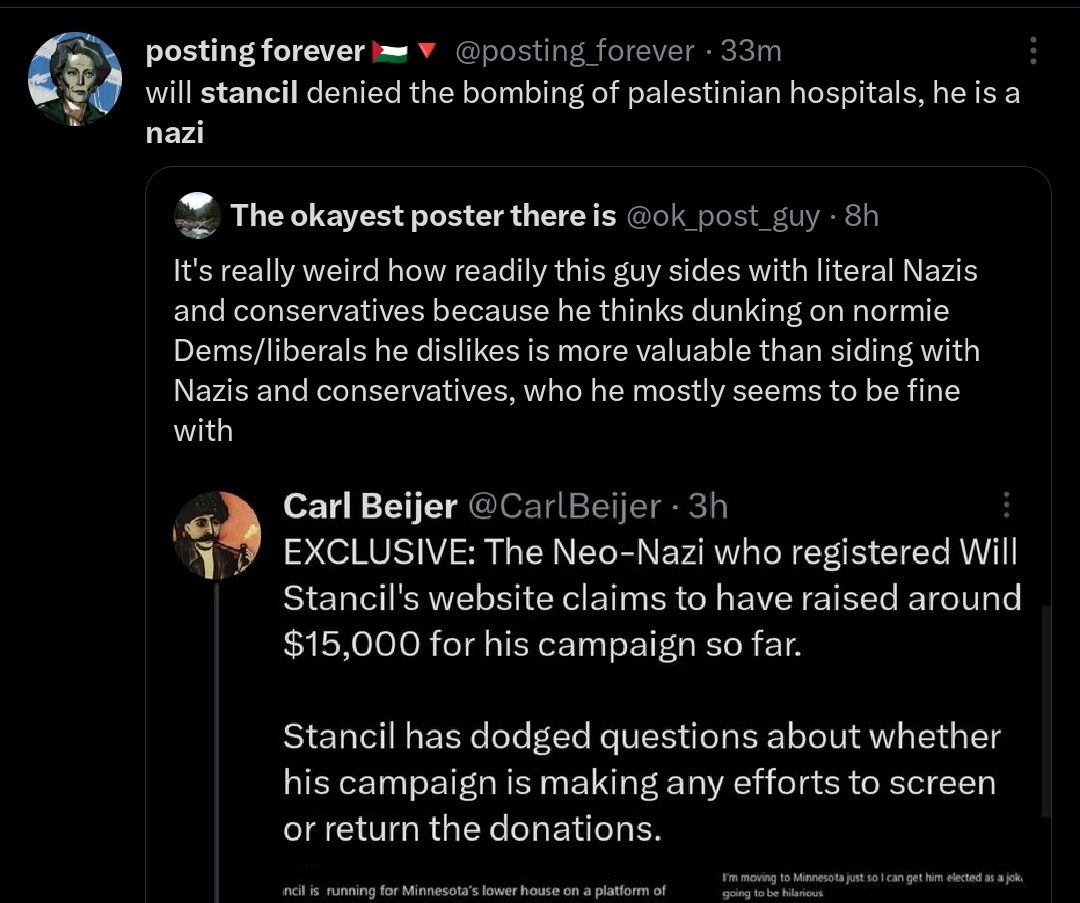Open The okayest poster's small avatar

(198, 216)
